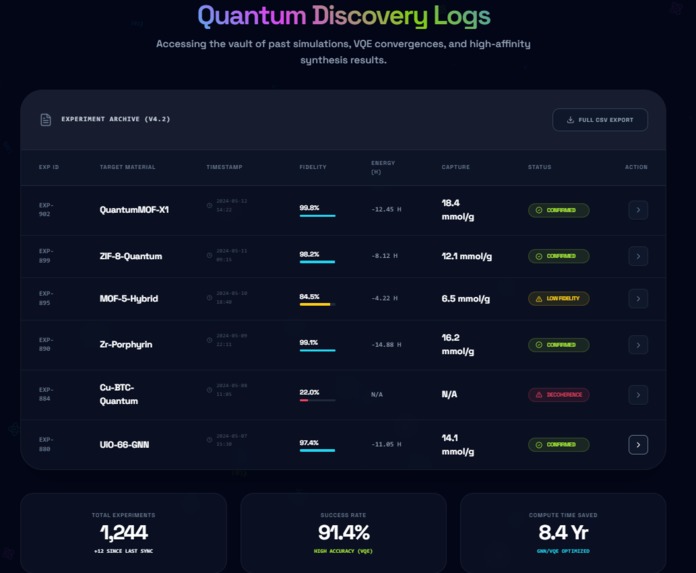
Task: Select the MOF-5-Hybrid material name
Action: [x=129, y=299]
